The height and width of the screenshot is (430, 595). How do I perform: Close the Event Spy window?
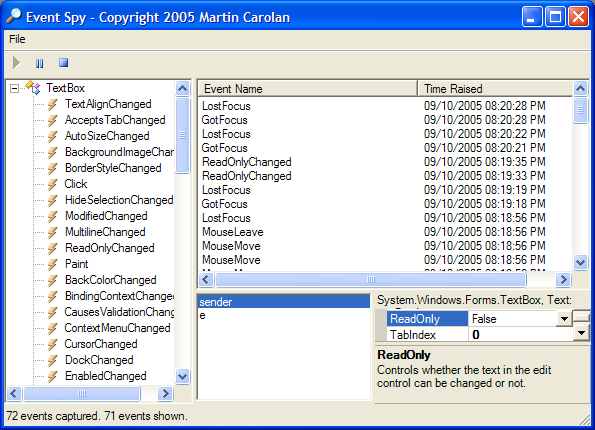pyautogui.click(x=578, y=17)
